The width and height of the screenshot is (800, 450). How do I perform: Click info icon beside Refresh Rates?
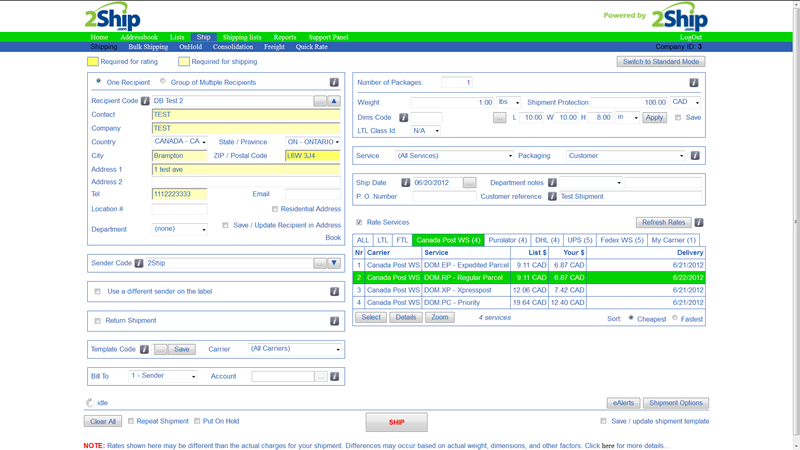click(x=699, y=222)
